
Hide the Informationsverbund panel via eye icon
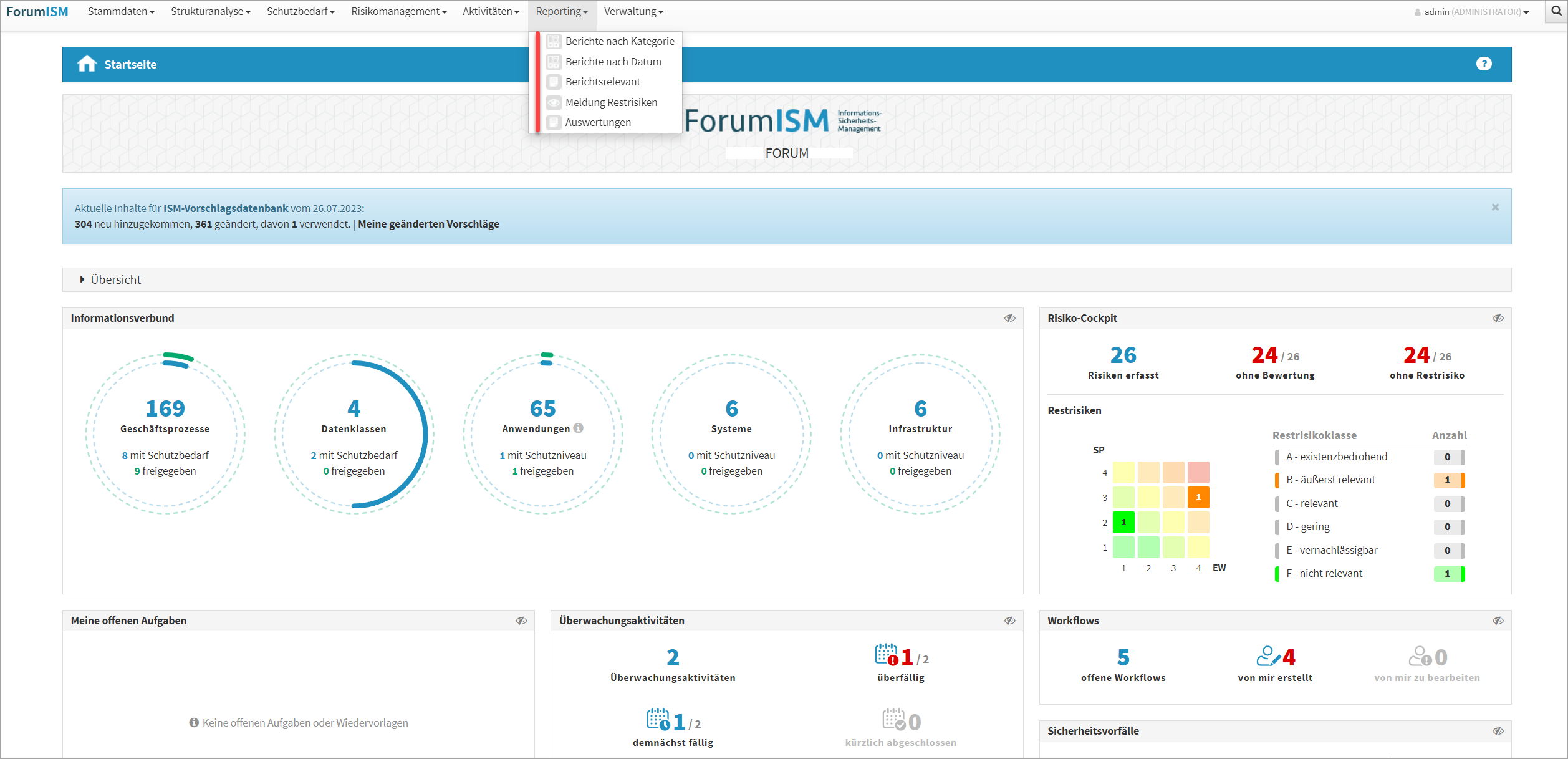click(1009, 318)
